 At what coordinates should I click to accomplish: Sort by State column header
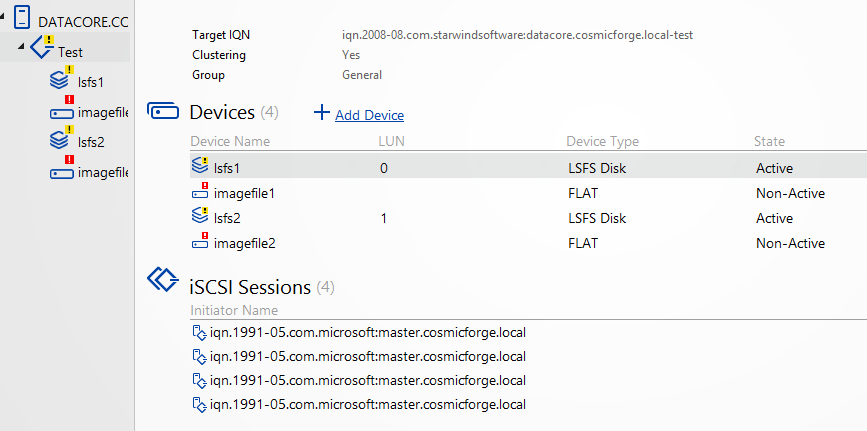click(769, 141)
